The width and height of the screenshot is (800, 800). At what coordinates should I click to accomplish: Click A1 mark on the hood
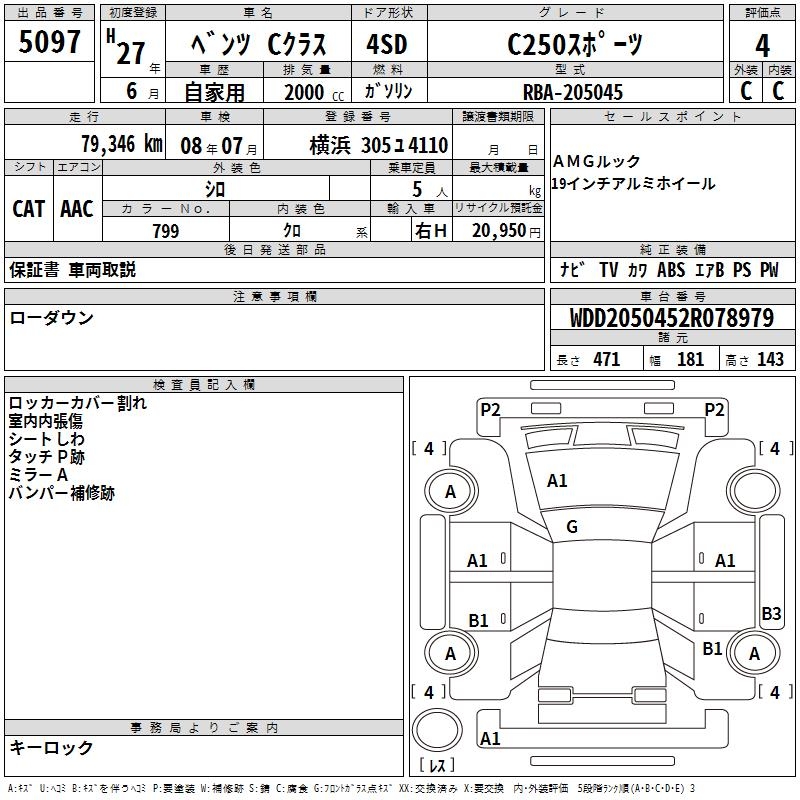pos(557,481)
